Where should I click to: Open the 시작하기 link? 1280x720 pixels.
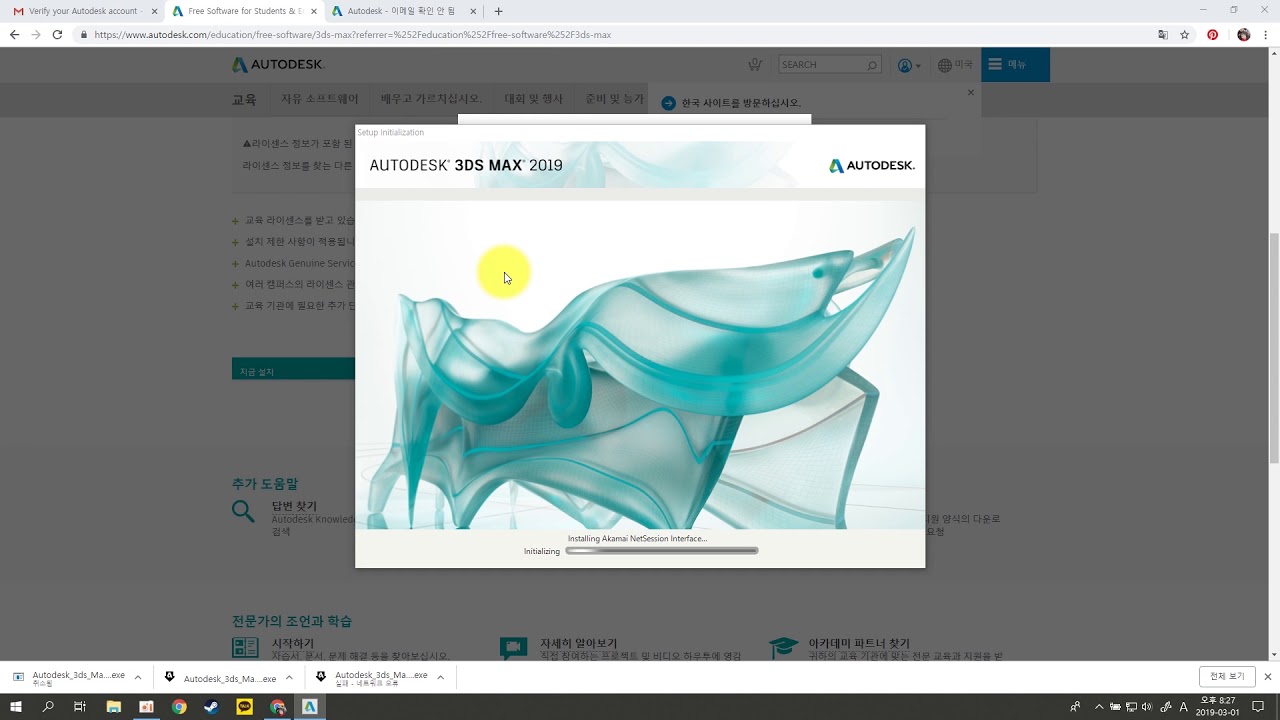(x=293, y=643)
